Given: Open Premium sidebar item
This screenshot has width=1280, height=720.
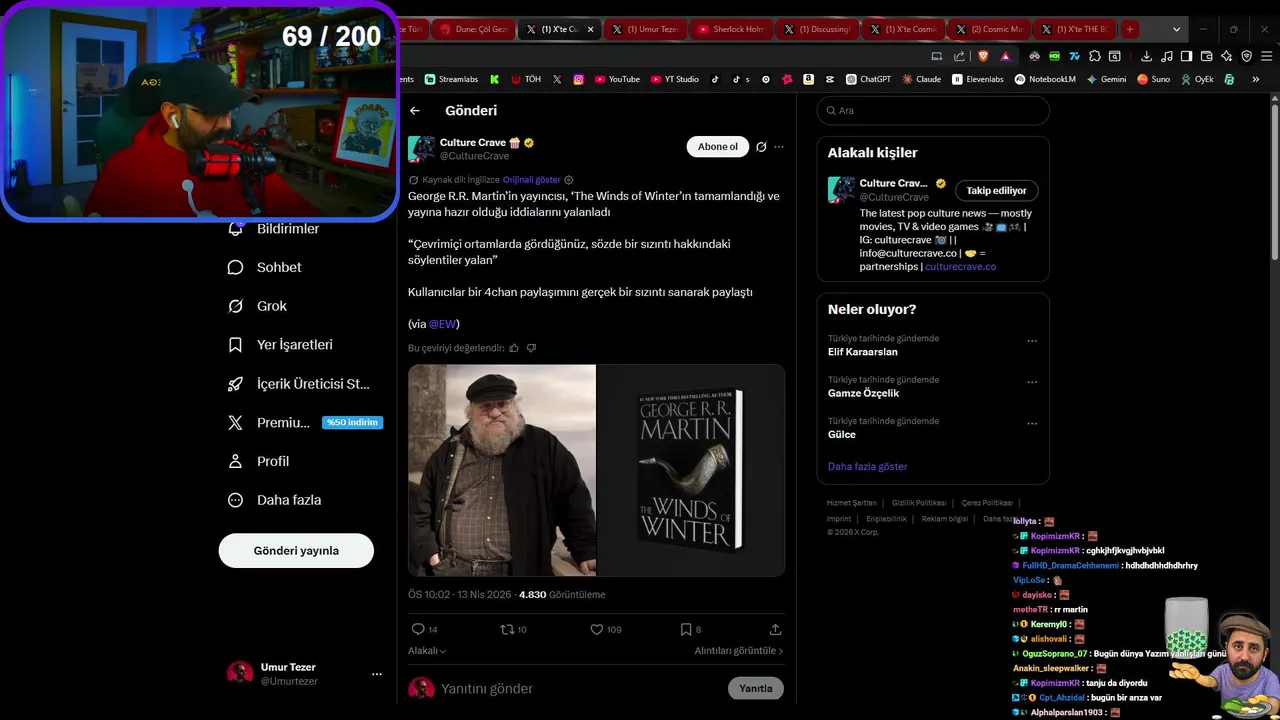Looking at the screenshot, I should (304, 423).
